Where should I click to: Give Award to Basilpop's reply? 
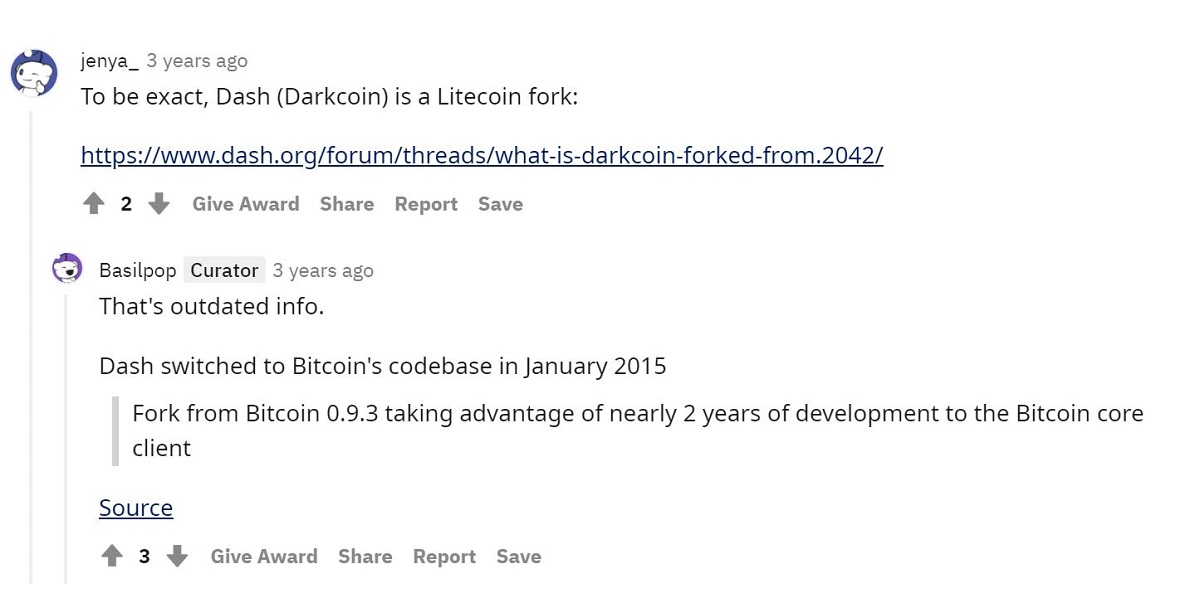click(264, 557)
